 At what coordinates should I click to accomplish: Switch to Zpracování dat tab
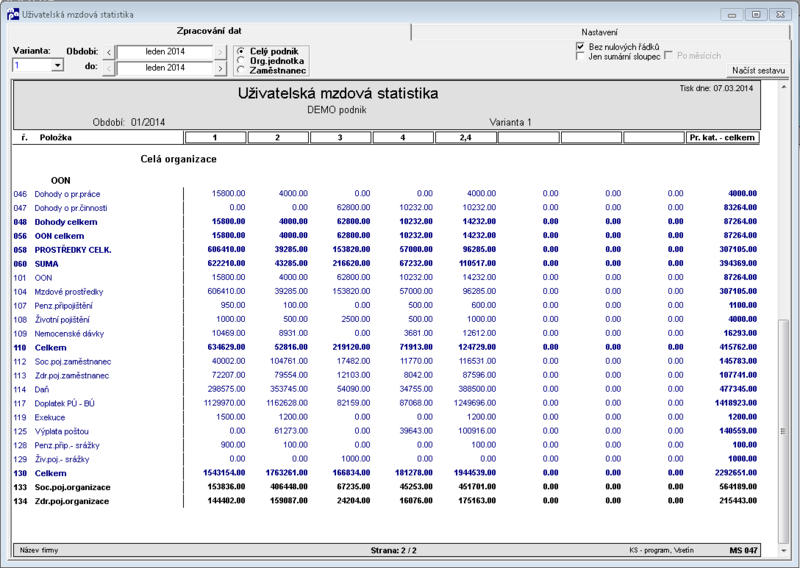pyautogui.click(x=209, y=31)
